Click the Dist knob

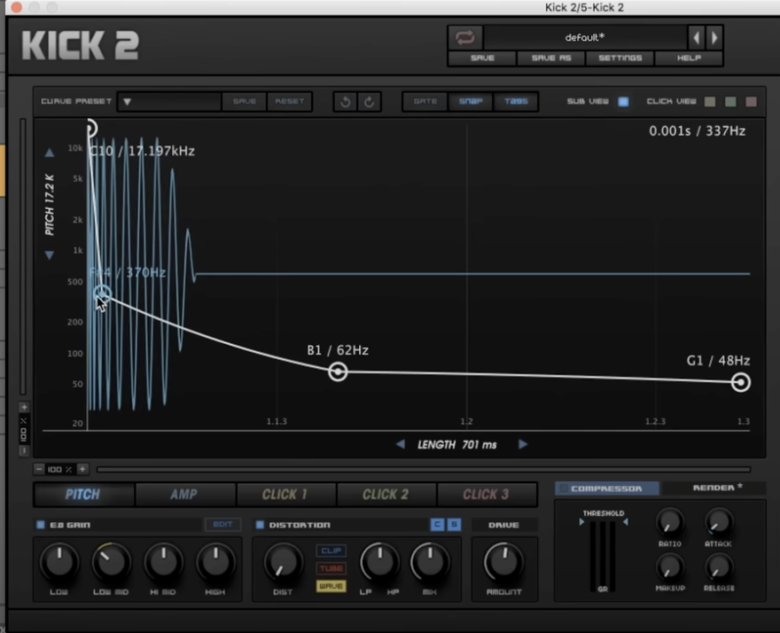pyautogui.click(x=283, y=563)
